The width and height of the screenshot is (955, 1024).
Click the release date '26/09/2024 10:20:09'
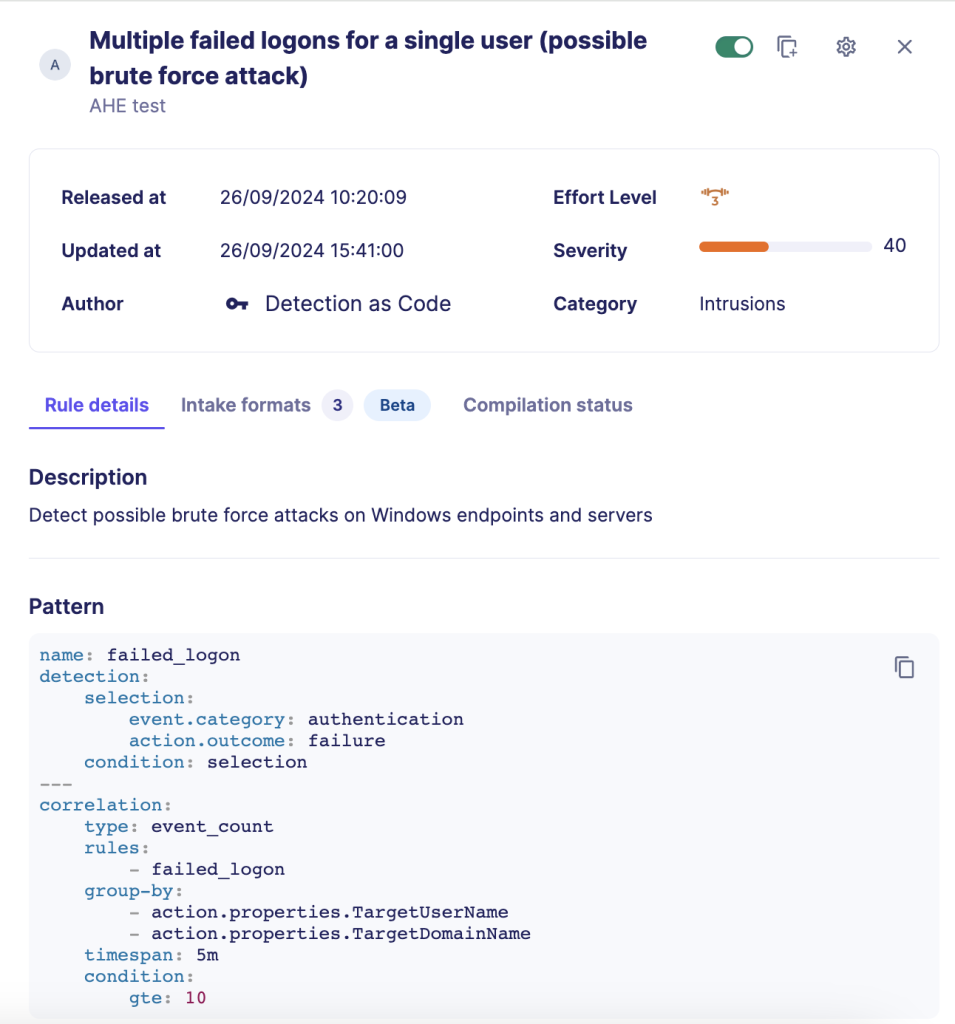click(x=313, y=197)
